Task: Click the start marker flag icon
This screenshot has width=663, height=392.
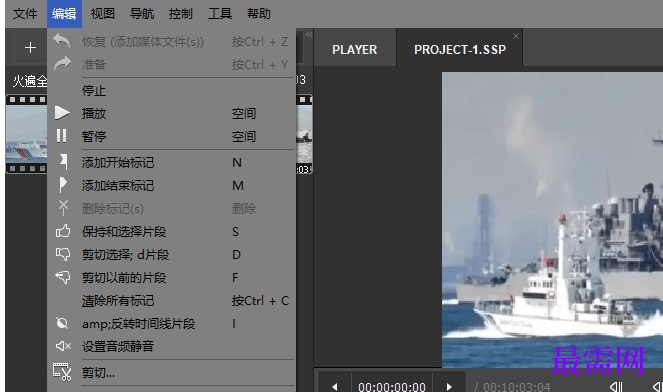Action: [63, 162]
